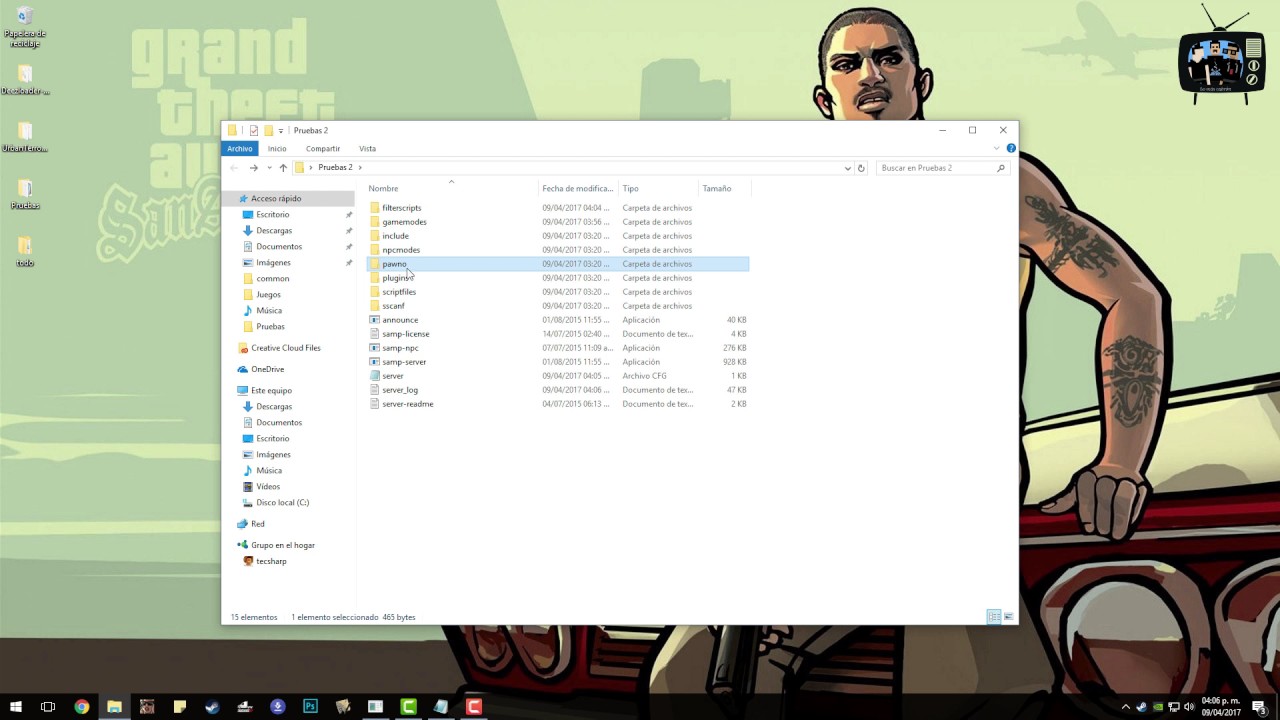Open the Archivo menu
Screen dimensions: 1280x720
[x=240, y=148]
